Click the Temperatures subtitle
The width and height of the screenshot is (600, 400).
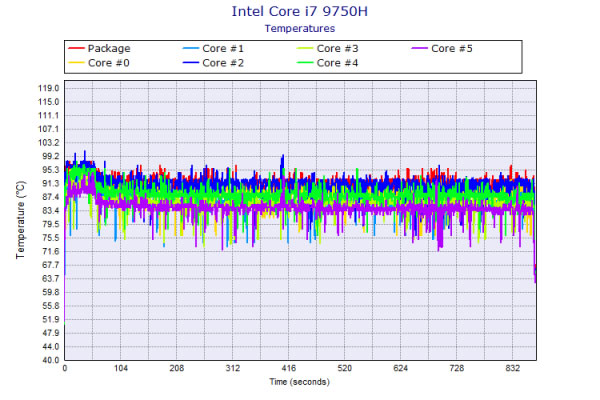300,29
